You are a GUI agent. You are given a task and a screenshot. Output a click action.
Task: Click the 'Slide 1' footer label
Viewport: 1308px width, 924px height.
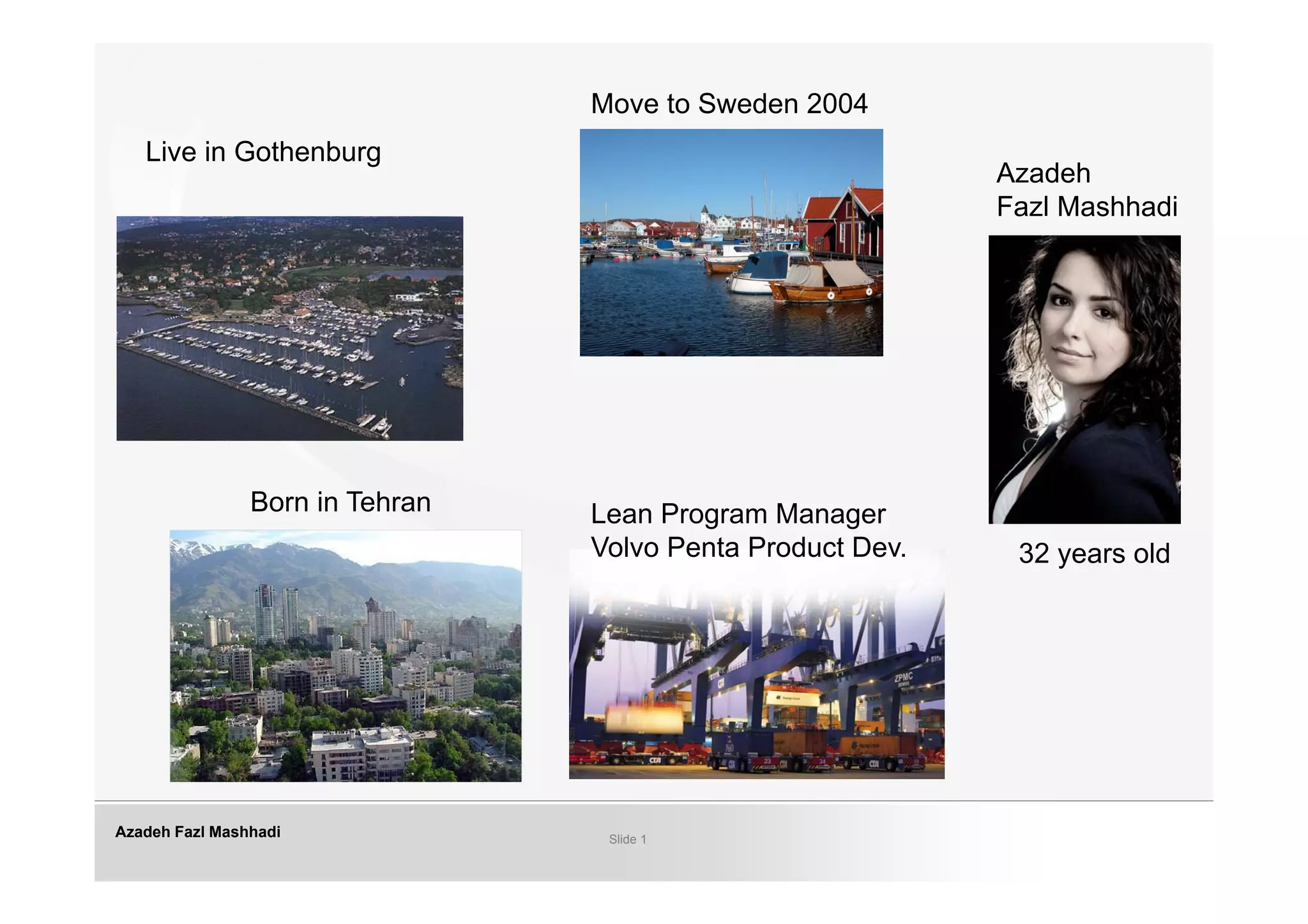pos(627,840)
